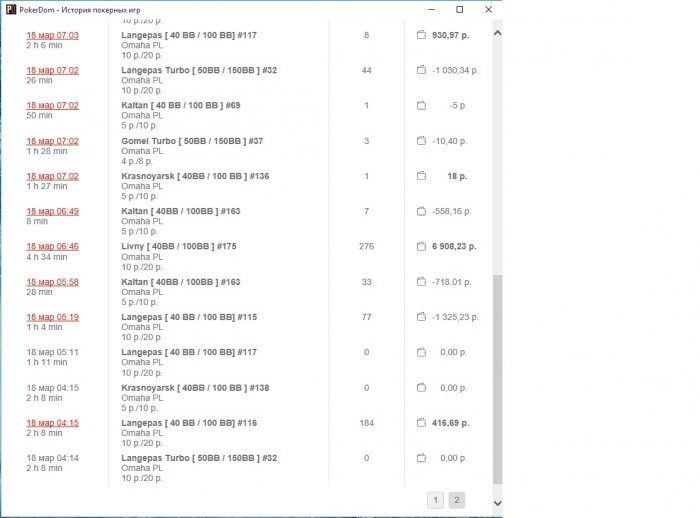Select table name Langepas [ 40 BB / 100 BB] #115
Screen dimensions: 700x518
pyautogui.click(x=189, y=317)
